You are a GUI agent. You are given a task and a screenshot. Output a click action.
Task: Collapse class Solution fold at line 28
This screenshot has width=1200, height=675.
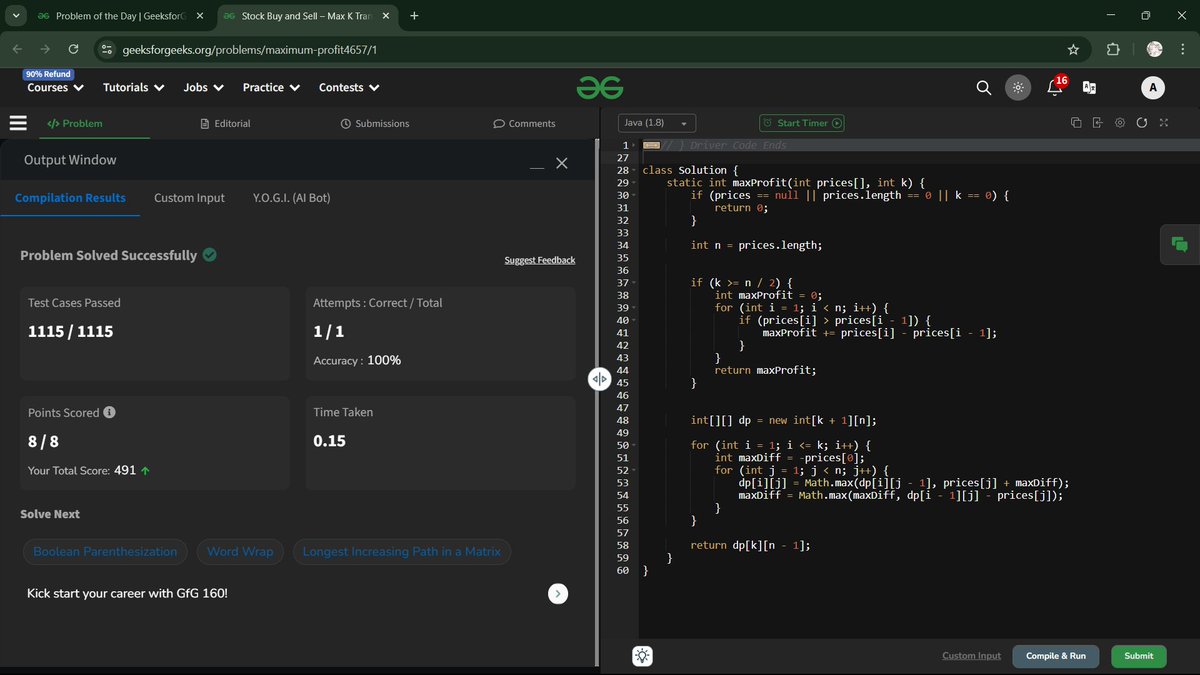pos(633,170)
